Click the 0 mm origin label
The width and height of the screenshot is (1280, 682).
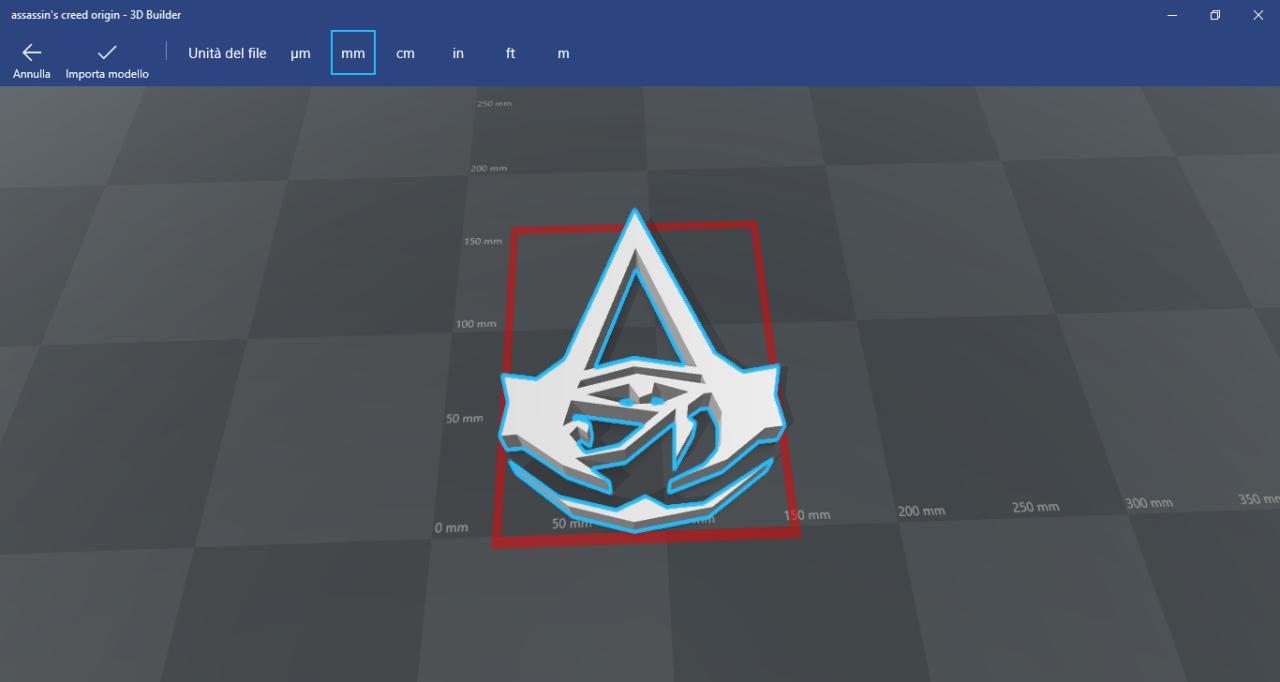click(x=451, y=527)
